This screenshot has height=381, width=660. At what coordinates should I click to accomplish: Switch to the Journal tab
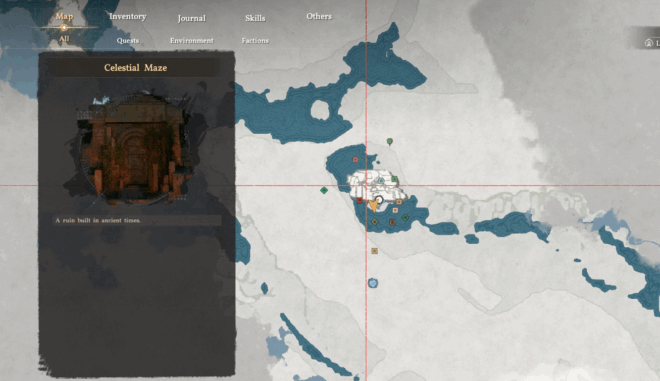pos(192,18)
